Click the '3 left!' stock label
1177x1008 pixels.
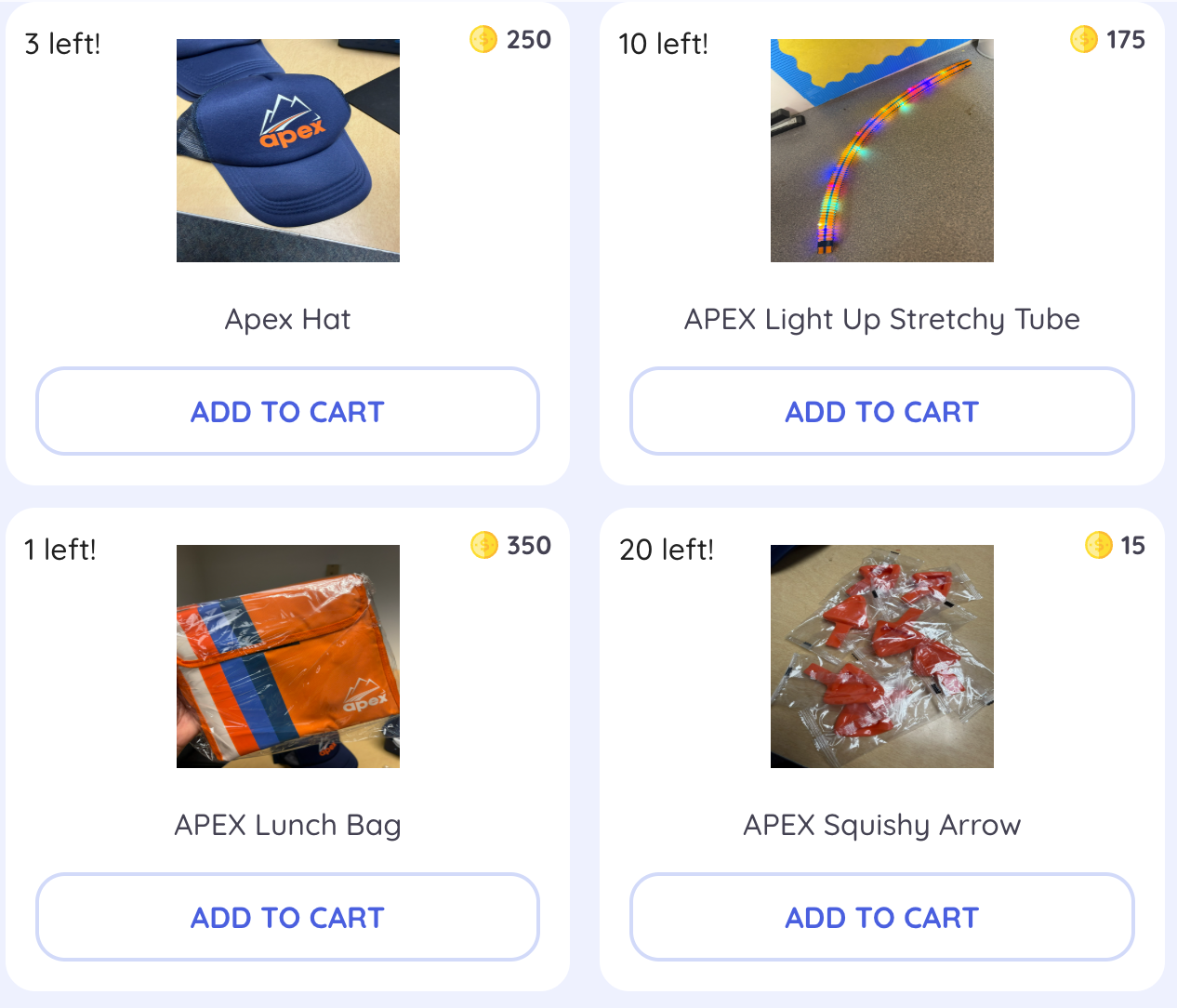click(x=62, y=44)
